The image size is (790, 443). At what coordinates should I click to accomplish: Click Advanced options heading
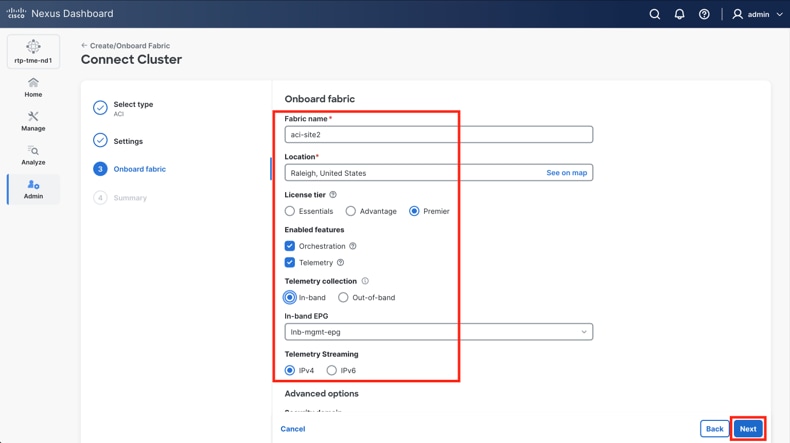click(321, 394)
